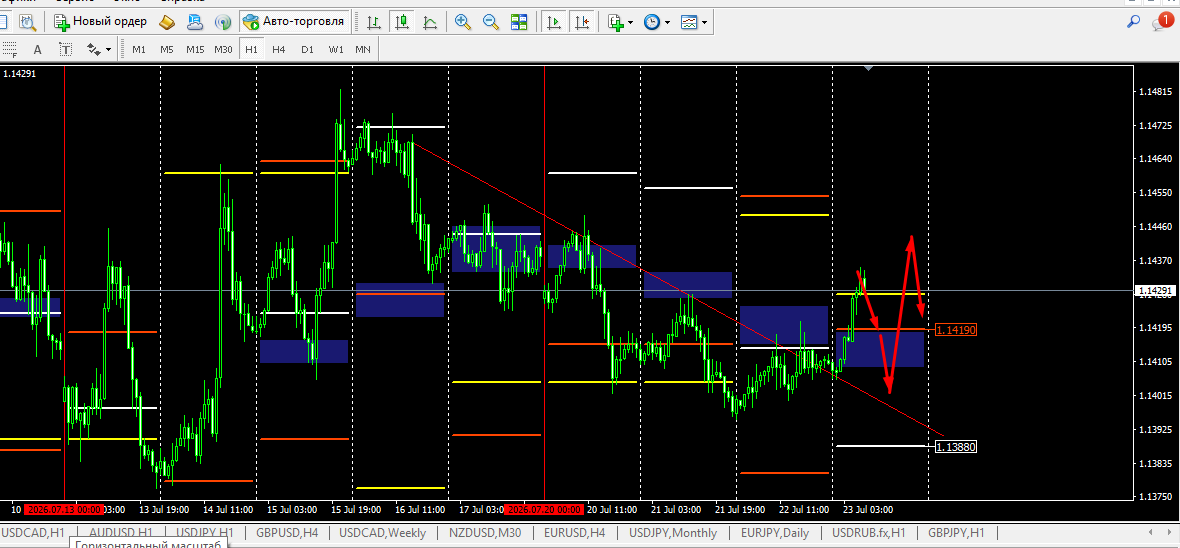Select the H1 timeframe button
This screenshot has width=1180, height=548.
[x=251, y=50]
